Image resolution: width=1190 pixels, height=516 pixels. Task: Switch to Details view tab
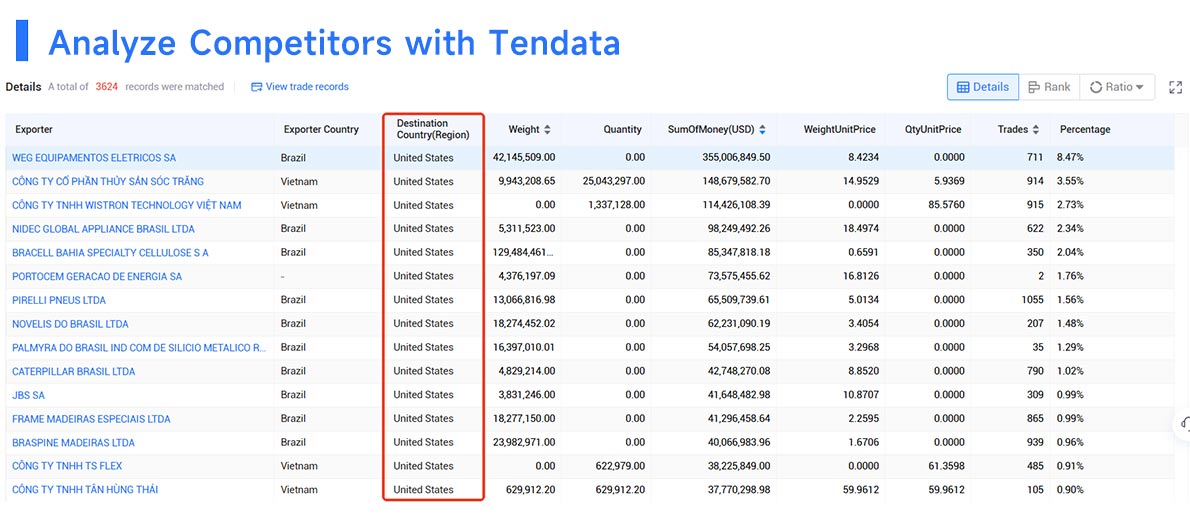pos(983,87)
